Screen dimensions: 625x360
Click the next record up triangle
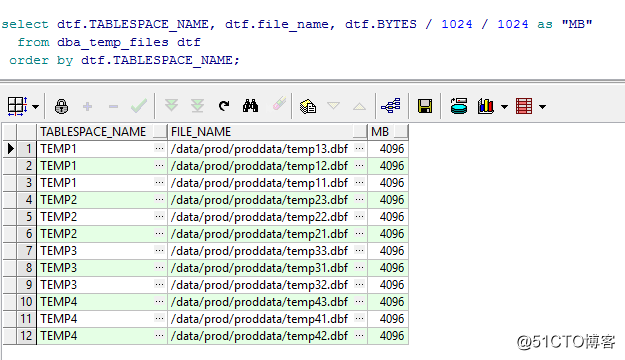(x=360, y=106)
